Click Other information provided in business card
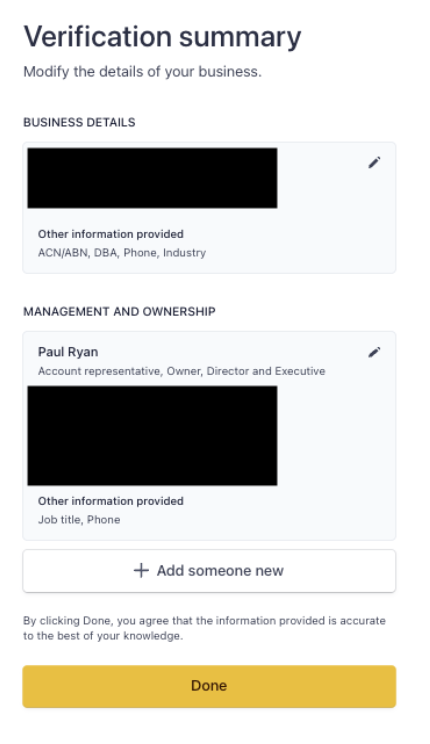This screenshot has height=744, width=430. coord(111,234)
